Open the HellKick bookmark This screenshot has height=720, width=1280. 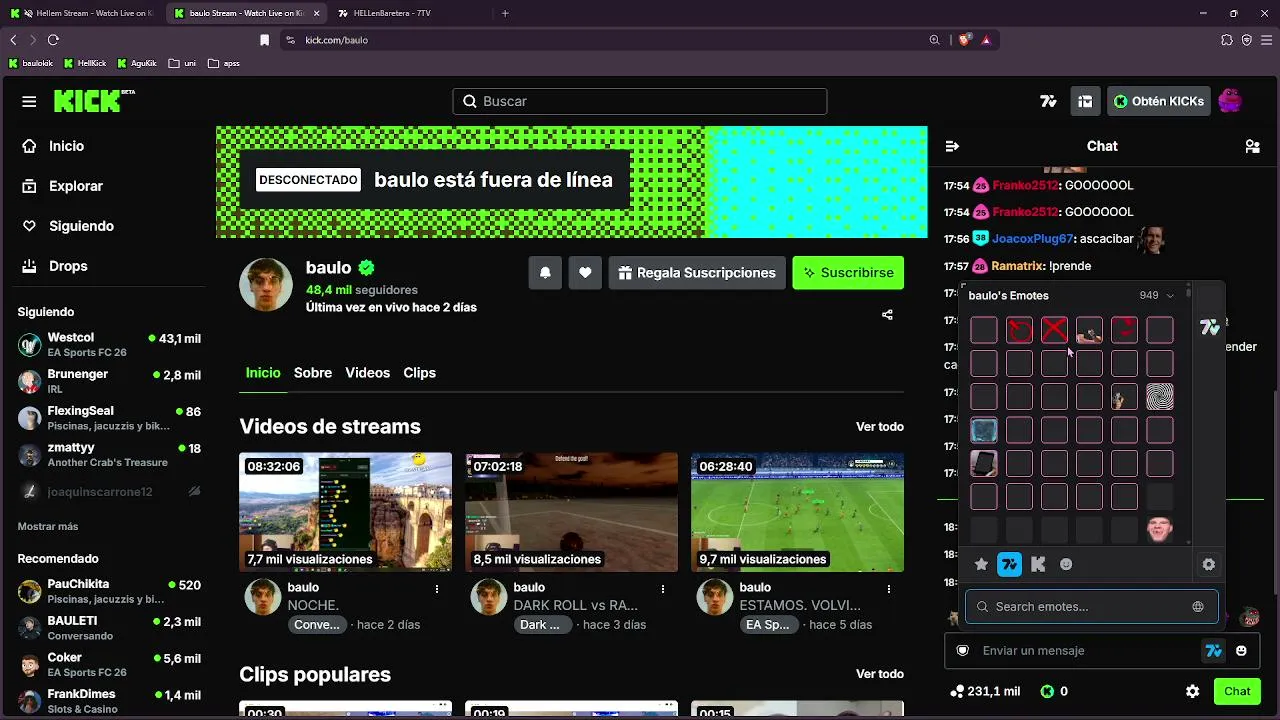pyautogui.click(x=85, y=63)
